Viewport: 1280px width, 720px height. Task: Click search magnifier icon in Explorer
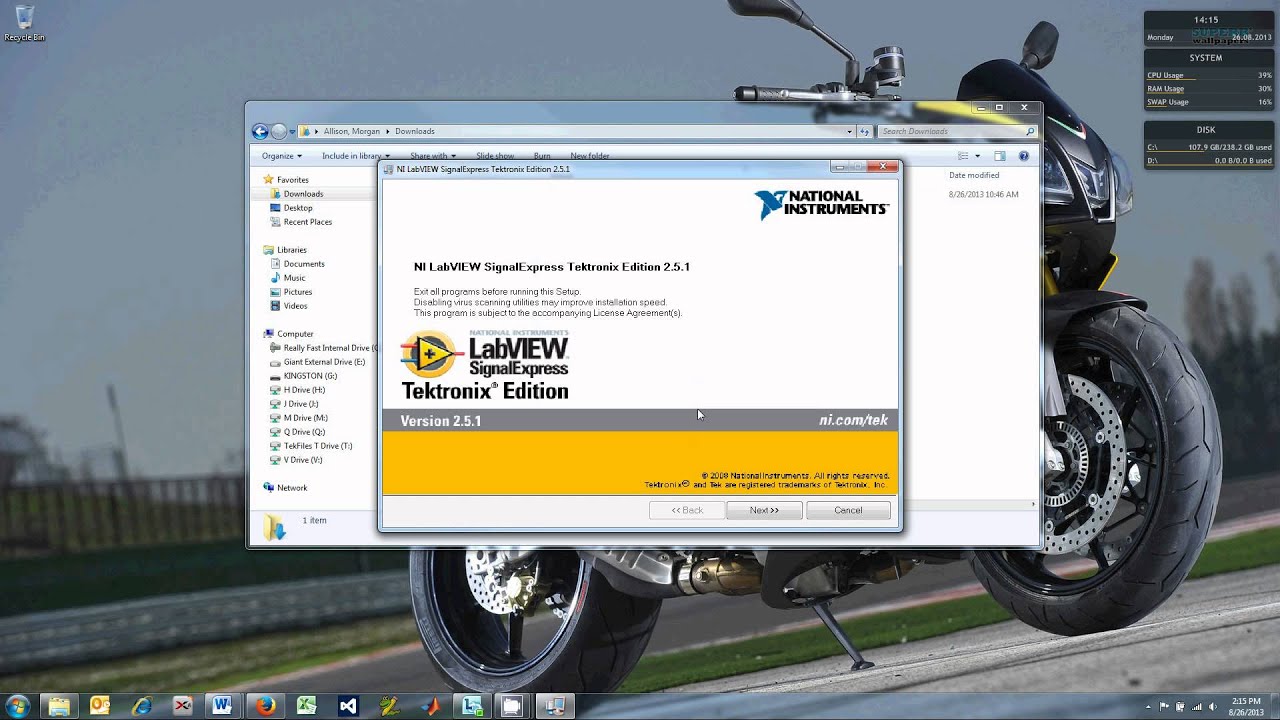tap(1030, 131)
